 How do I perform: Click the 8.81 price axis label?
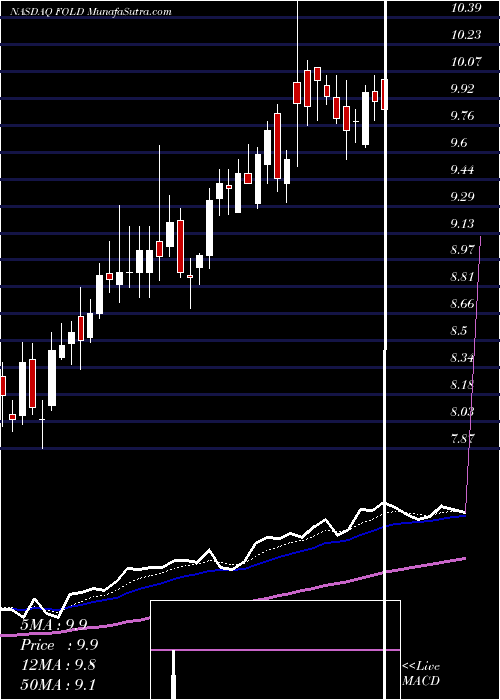464,277
